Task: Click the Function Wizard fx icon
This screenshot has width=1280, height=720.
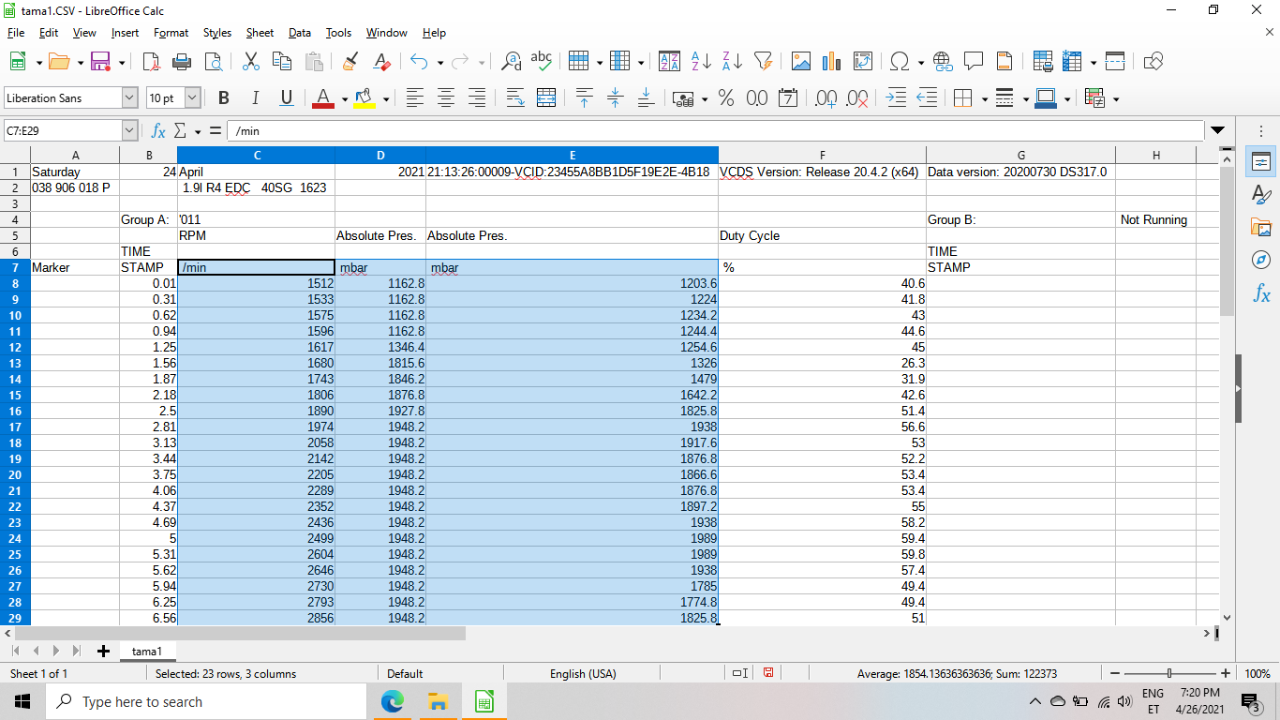Action: coord(158,131)
